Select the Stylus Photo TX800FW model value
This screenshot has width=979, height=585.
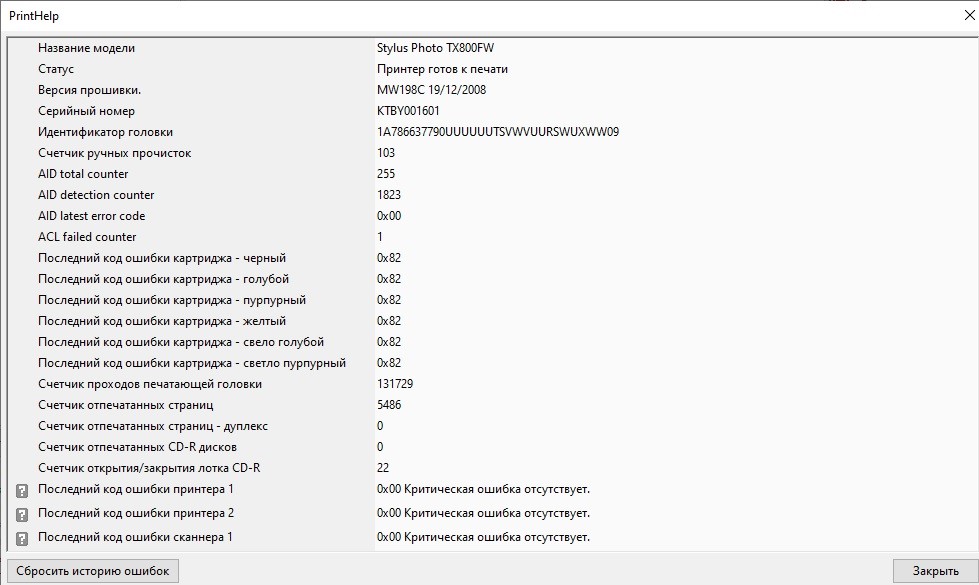click(435, 48)
